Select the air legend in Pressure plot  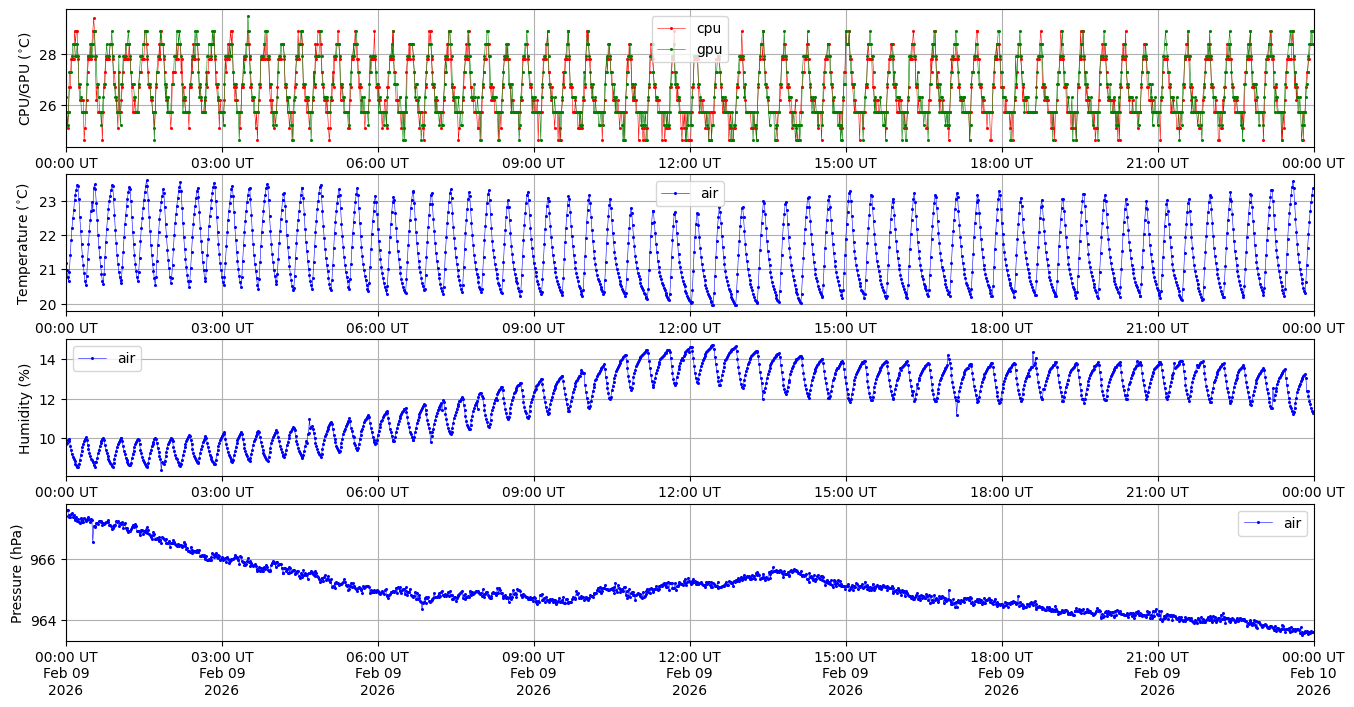point(1272,523)
